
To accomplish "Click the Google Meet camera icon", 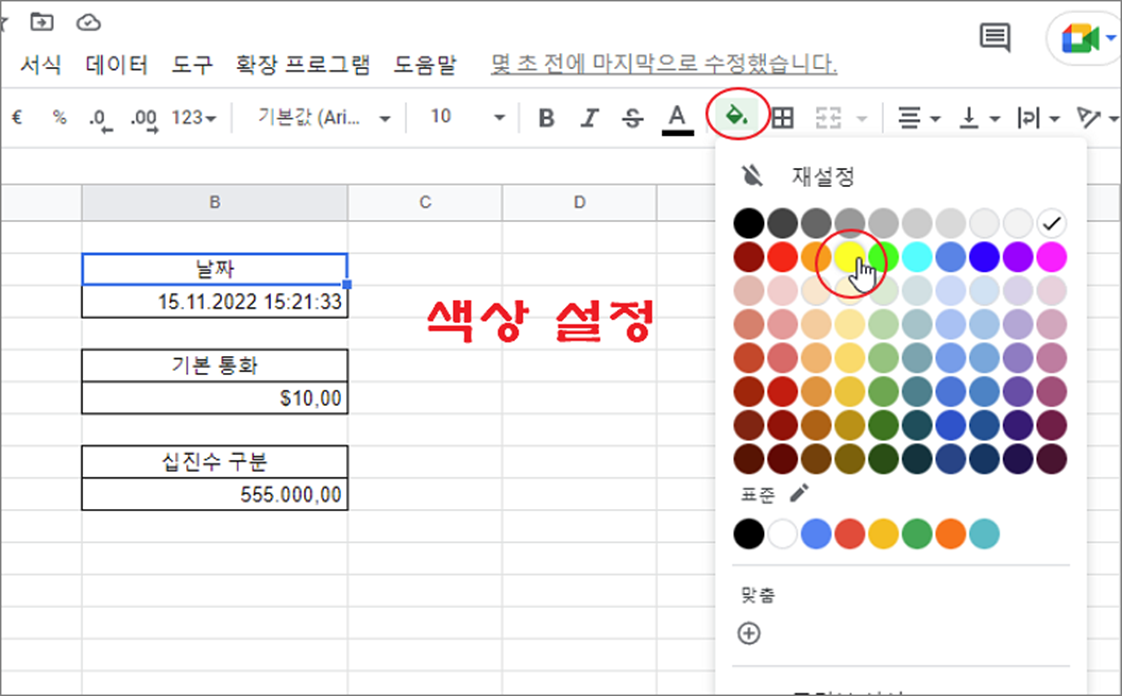I will 1080,38.
